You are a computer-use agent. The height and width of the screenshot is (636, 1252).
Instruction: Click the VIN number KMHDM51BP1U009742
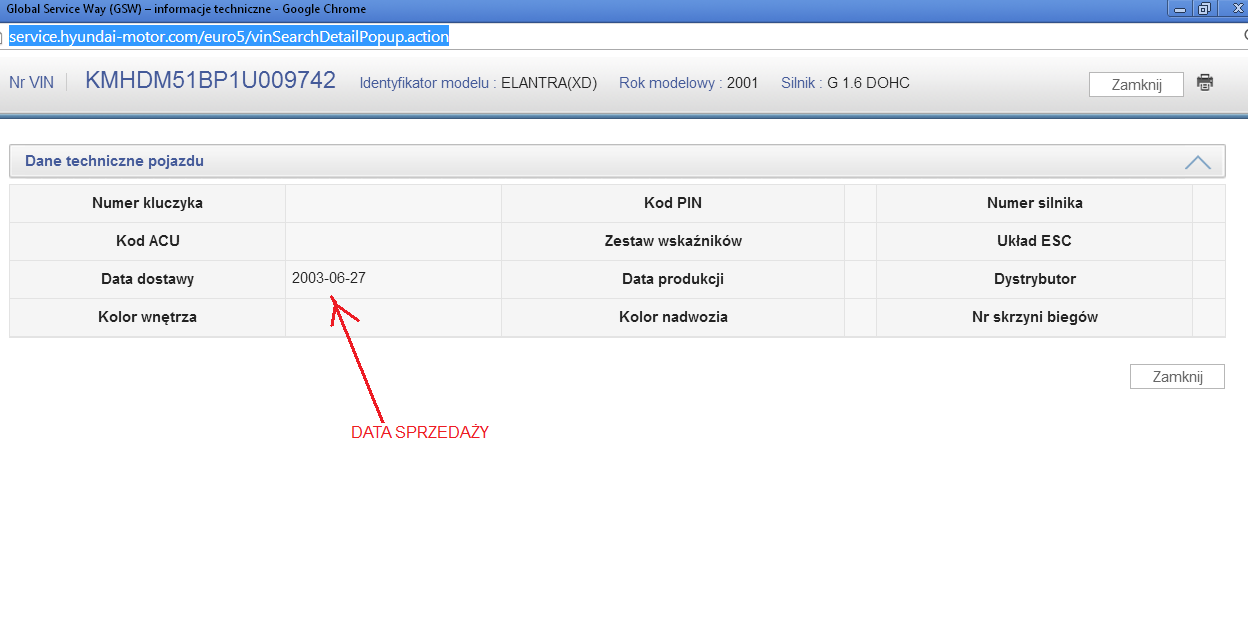[211, 81]
